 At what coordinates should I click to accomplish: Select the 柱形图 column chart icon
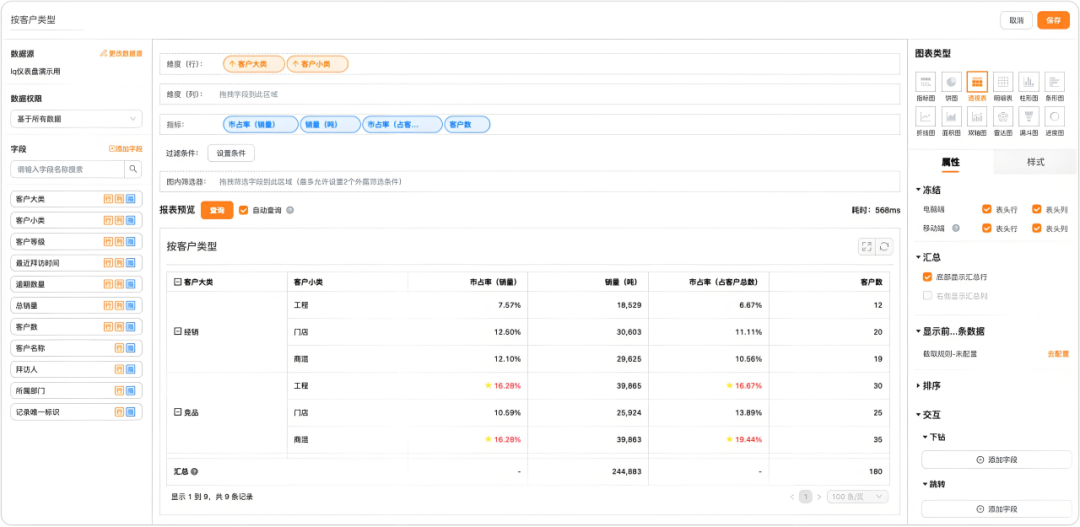pos(1029,82)
